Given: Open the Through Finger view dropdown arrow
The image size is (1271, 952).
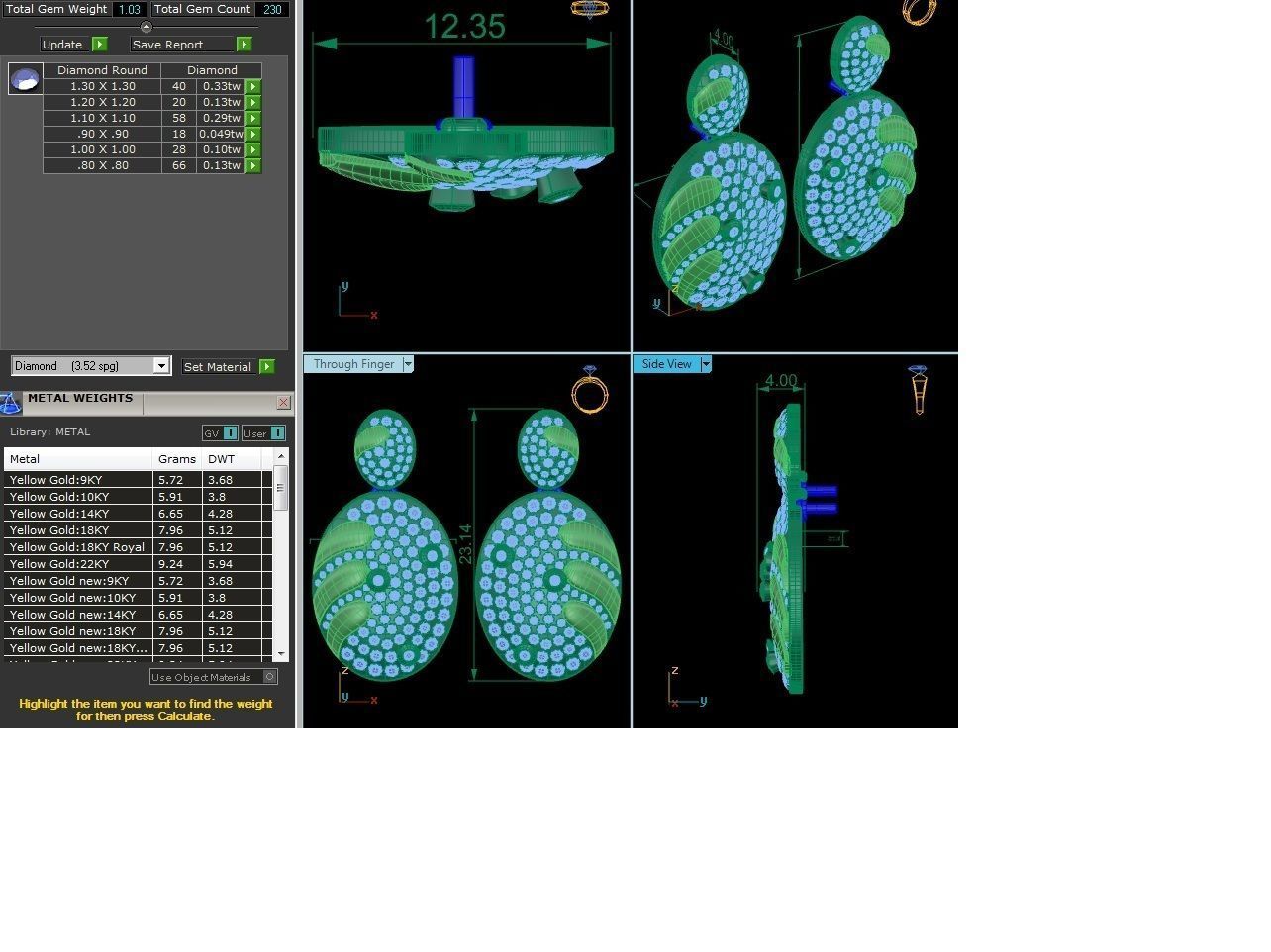Looking at the screenshot, I should click(x=408, y=364).
